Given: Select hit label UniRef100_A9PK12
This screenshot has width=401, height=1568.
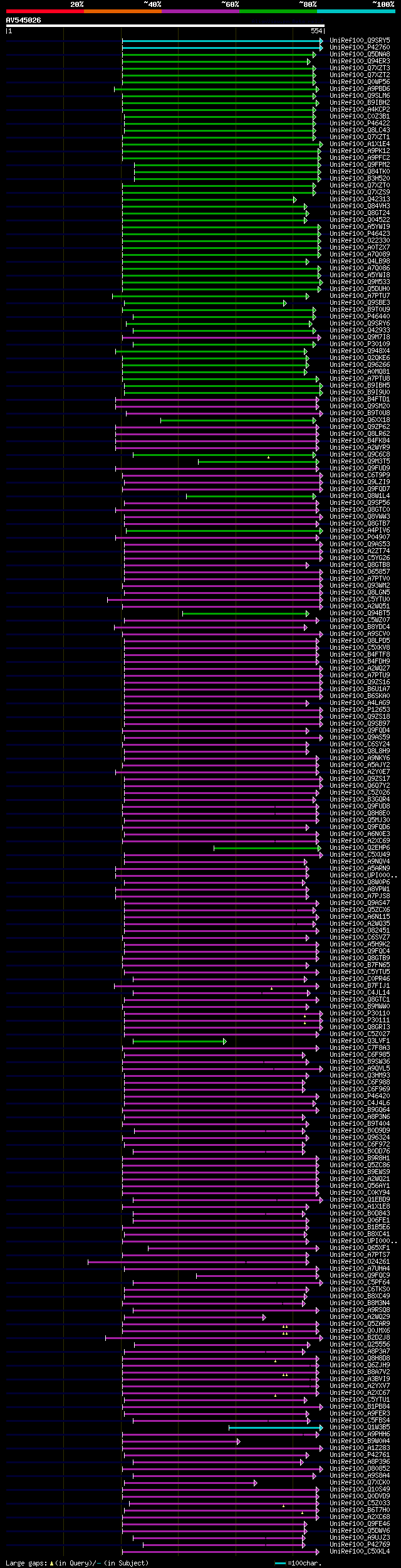Looking at the screenshot, I should click(x=360, y=151).
